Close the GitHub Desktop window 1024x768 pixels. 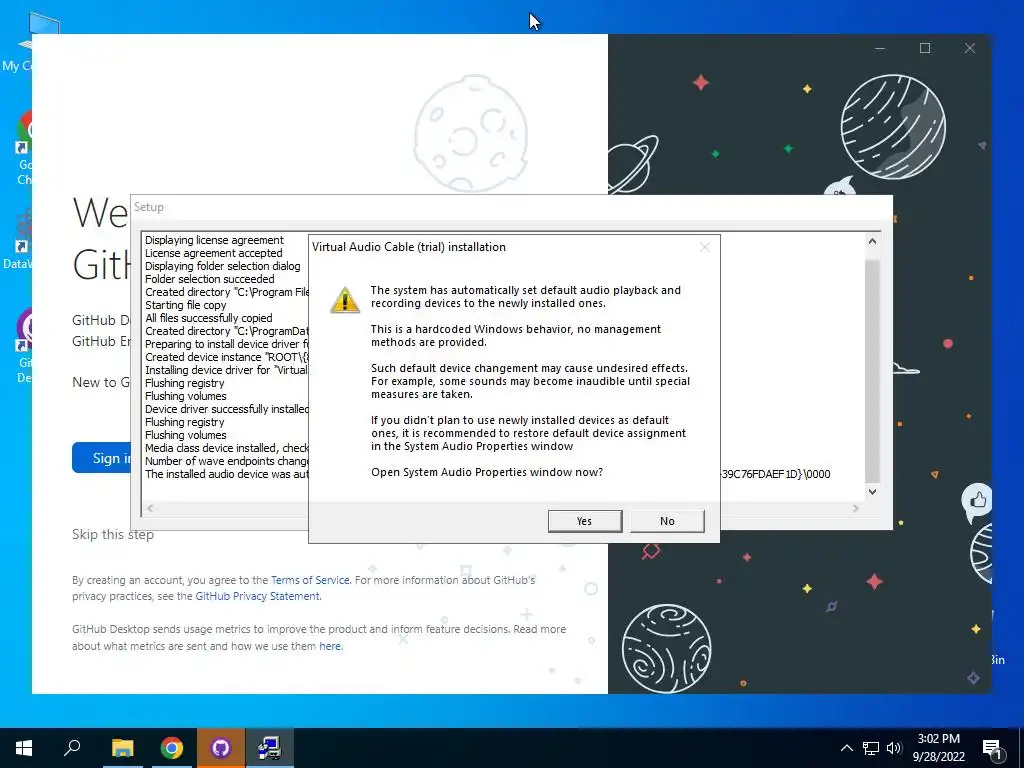click(970, 48)
